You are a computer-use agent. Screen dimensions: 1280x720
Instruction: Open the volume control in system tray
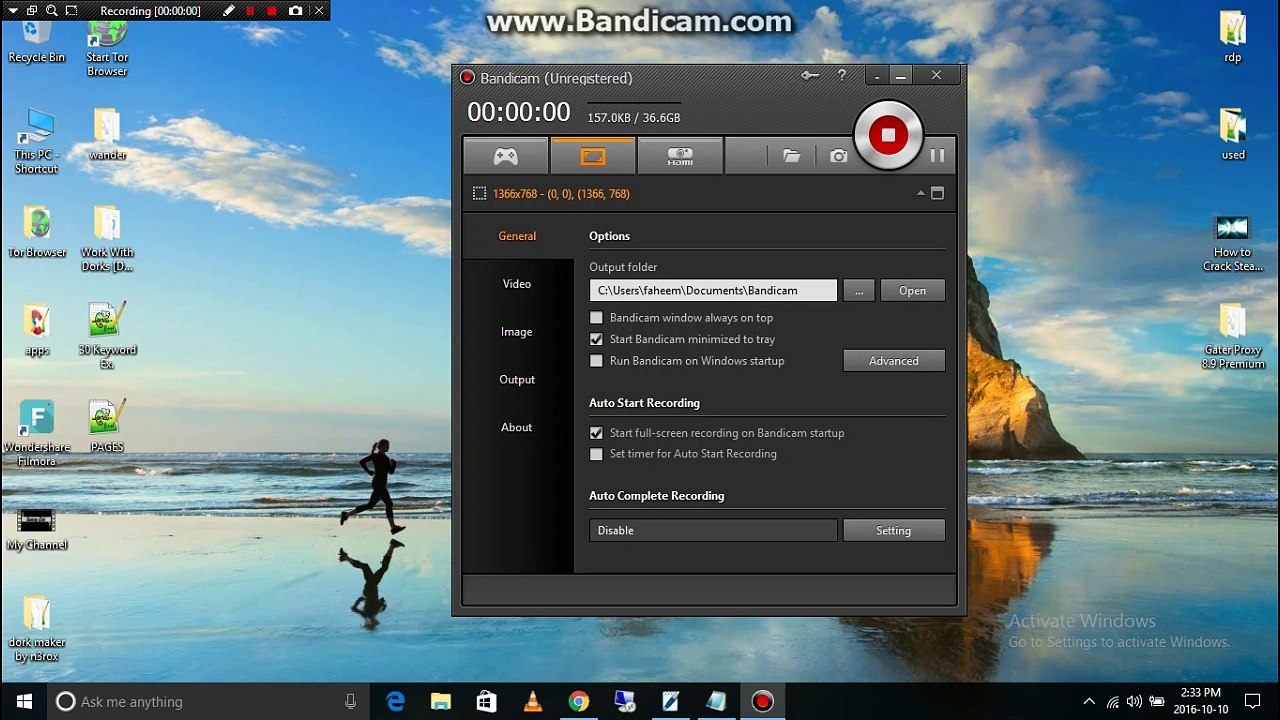pyautogui.click(x=1134, y=701)
